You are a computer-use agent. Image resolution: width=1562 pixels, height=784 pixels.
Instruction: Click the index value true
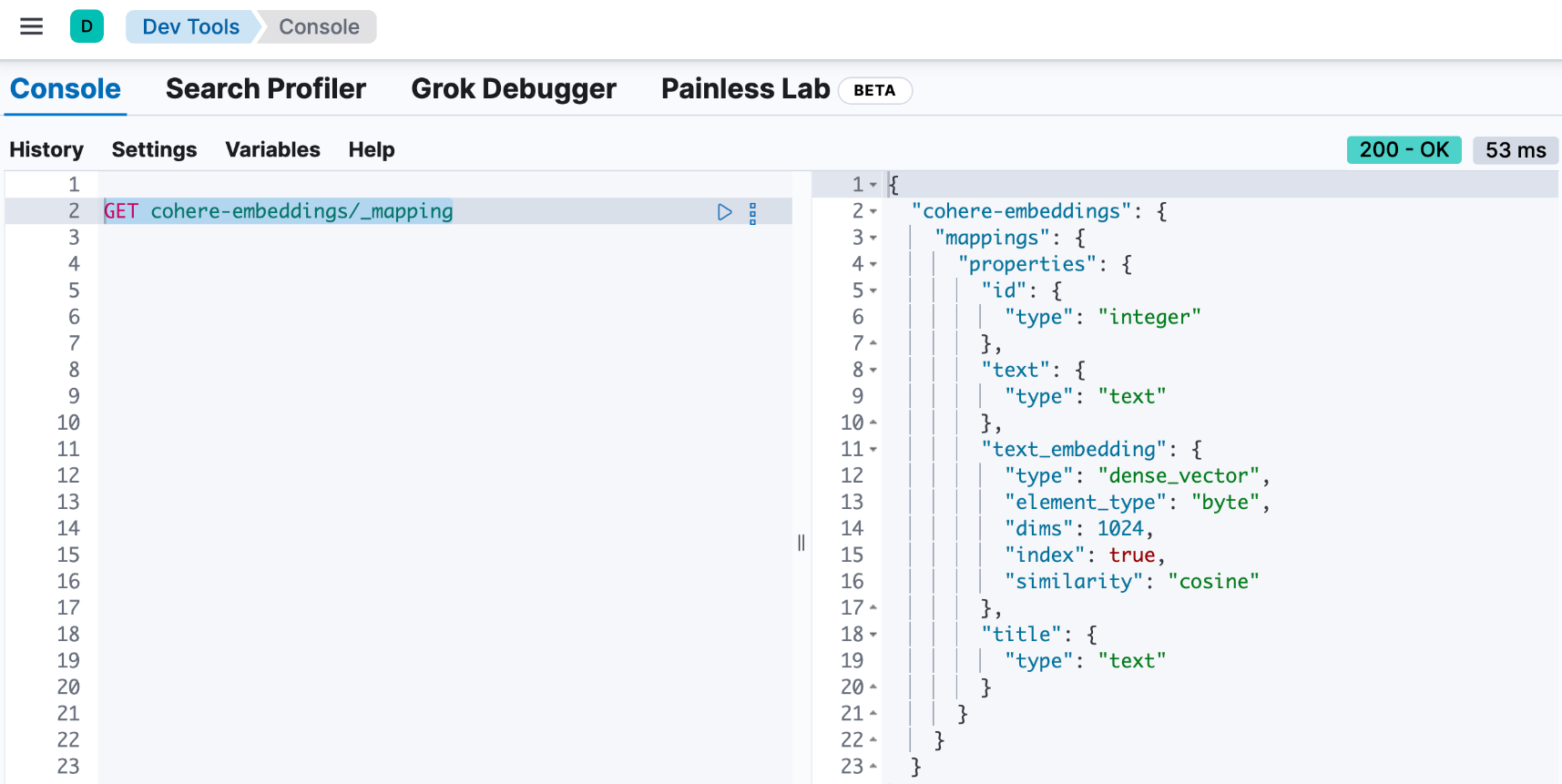coord(1132,555)
